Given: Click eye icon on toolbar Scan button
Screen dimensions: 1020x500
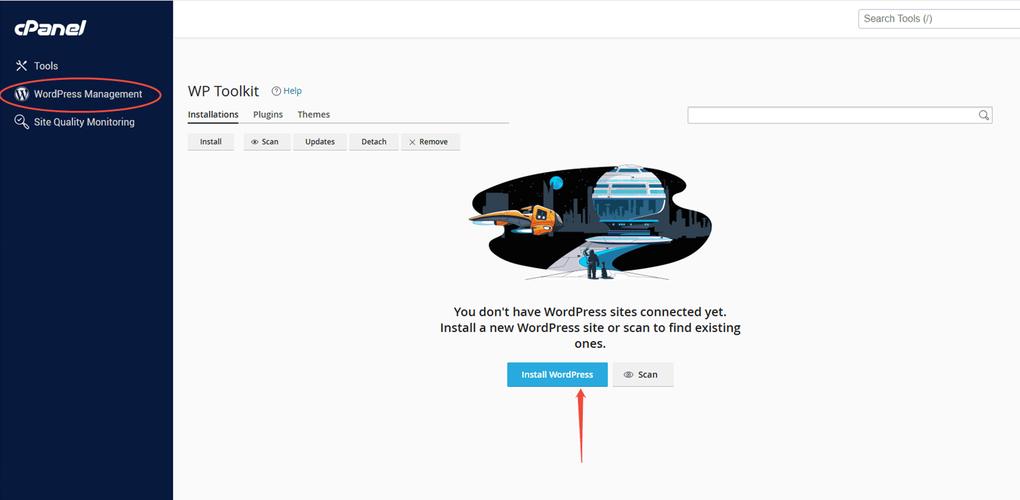Looking at the screenshot, I should [255, 142].
